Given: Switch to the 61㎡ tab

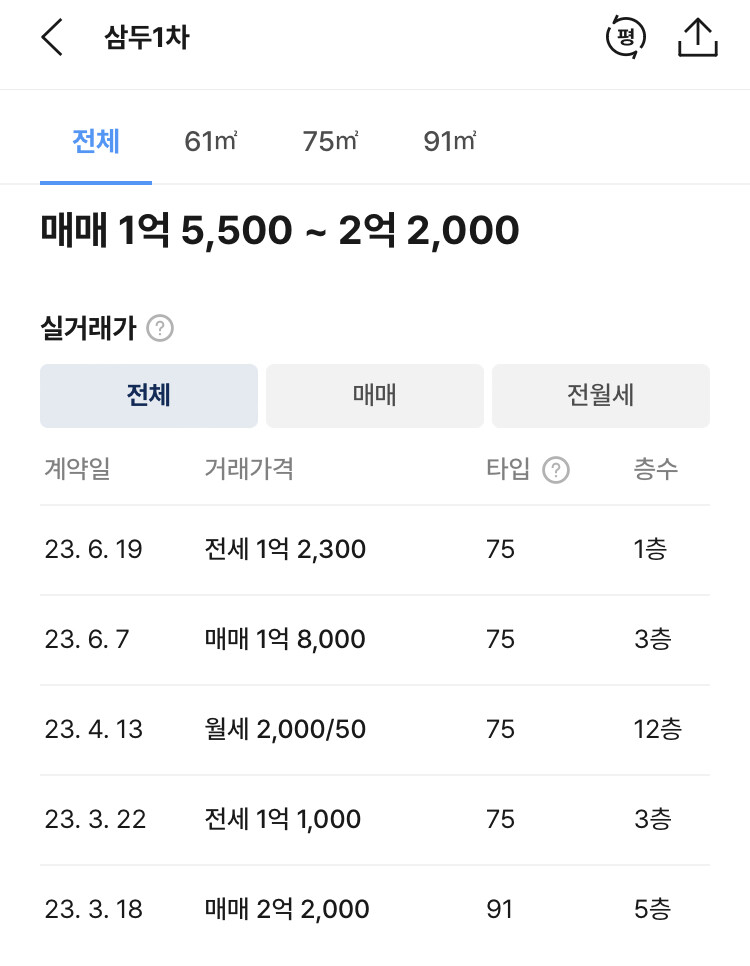Looking at the screenshot, I should pos(209,142).
